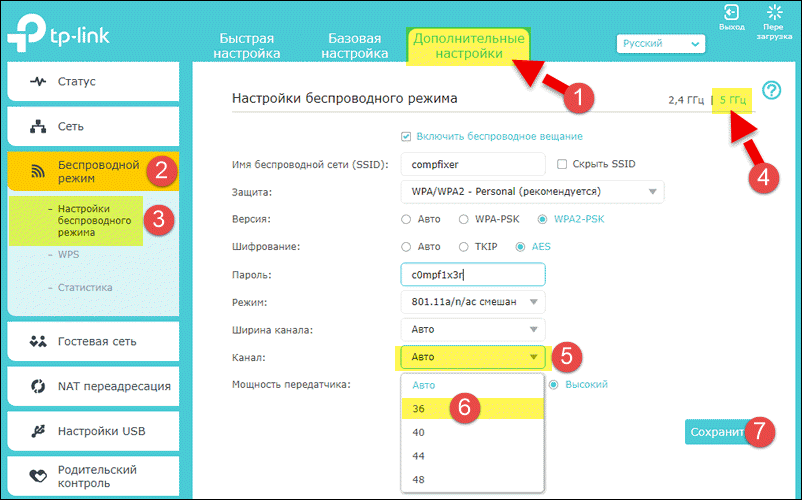Click the Настройки USB plug icon
The width and height of the screenshot is (802, 500).
[x=38, y=431]
